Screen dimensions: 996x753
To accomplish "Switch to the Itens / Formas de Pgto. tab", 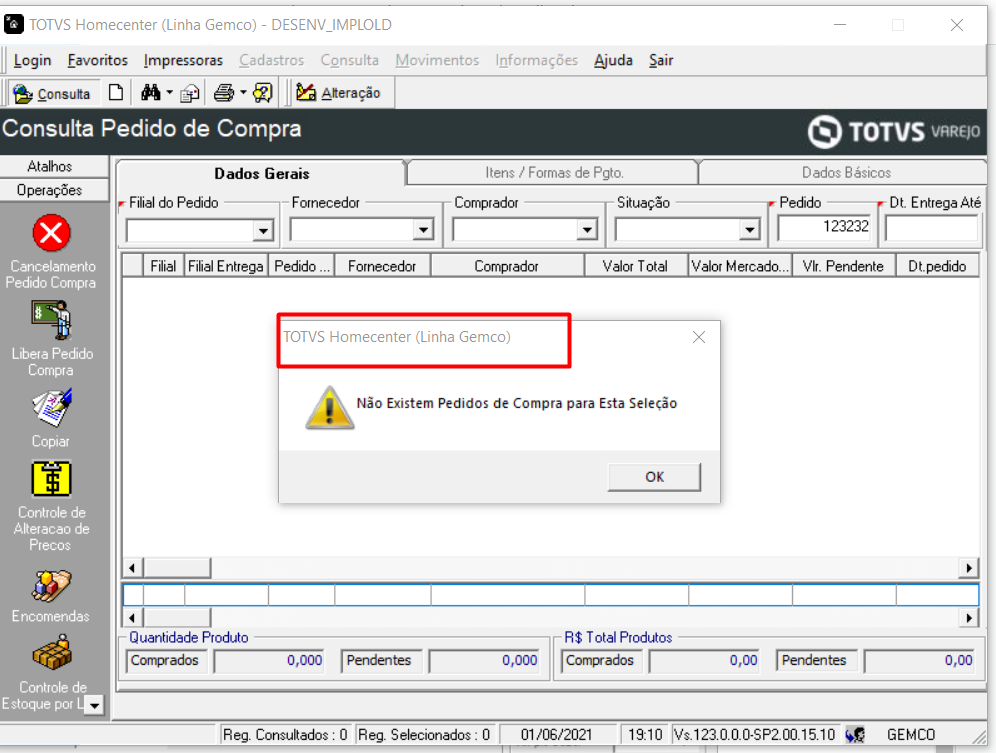I will click(554, 172).
